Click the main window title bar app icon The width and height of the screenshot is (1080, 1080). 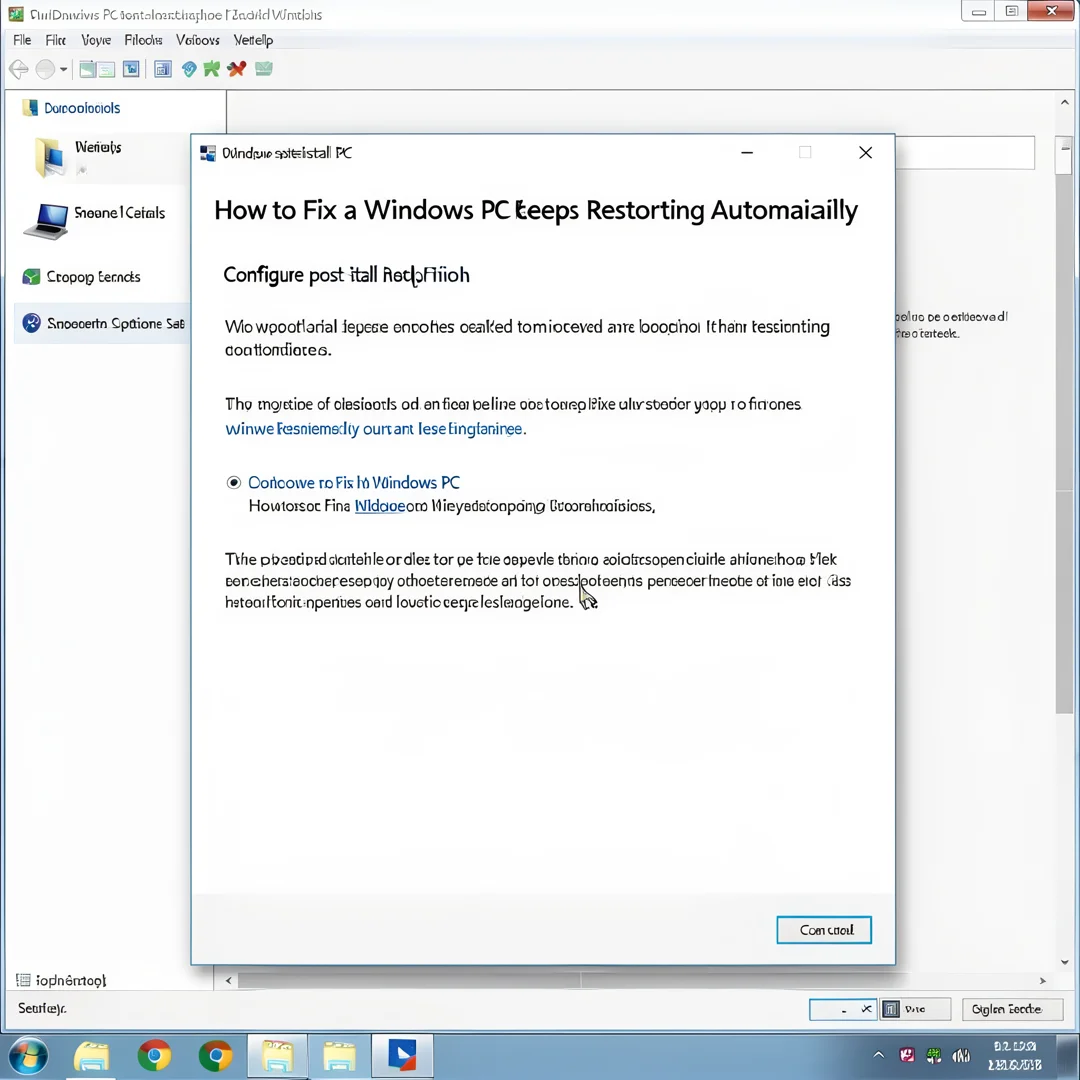[x=16, y=14]
